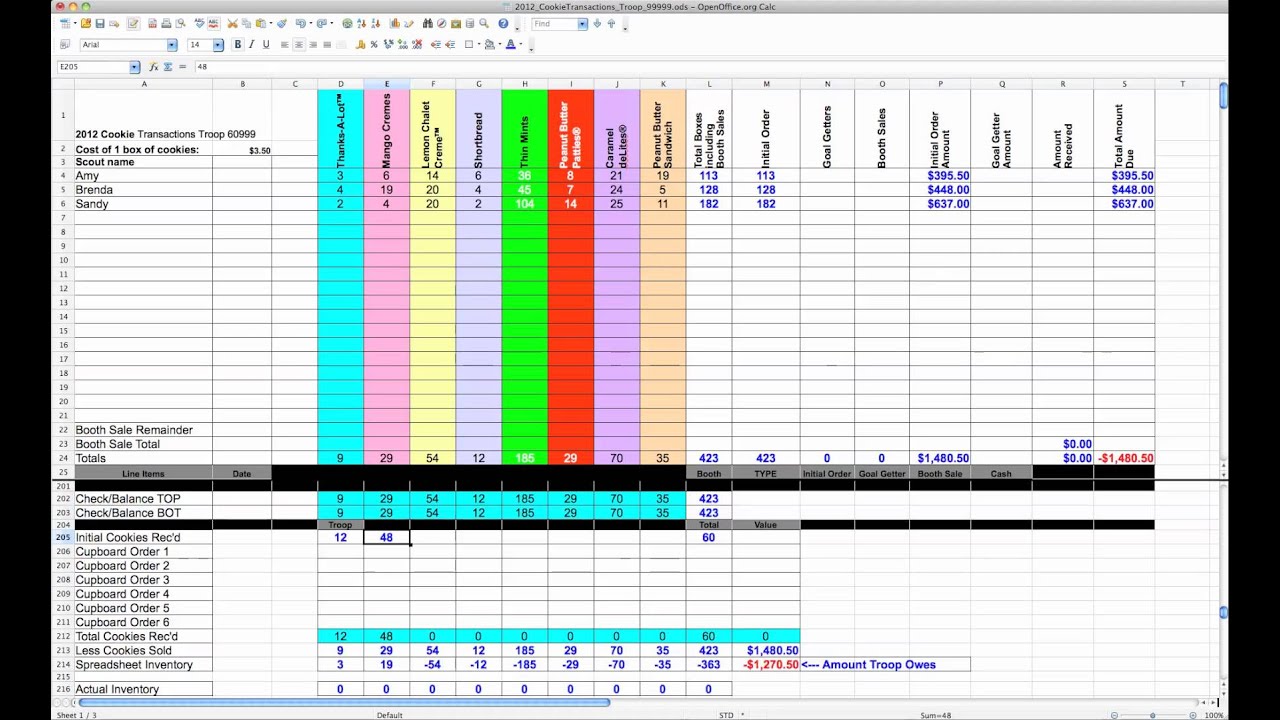Toggle AutoSpellcheck
The width and height of the screenshot is (1280, 720).
coord(212,23)
